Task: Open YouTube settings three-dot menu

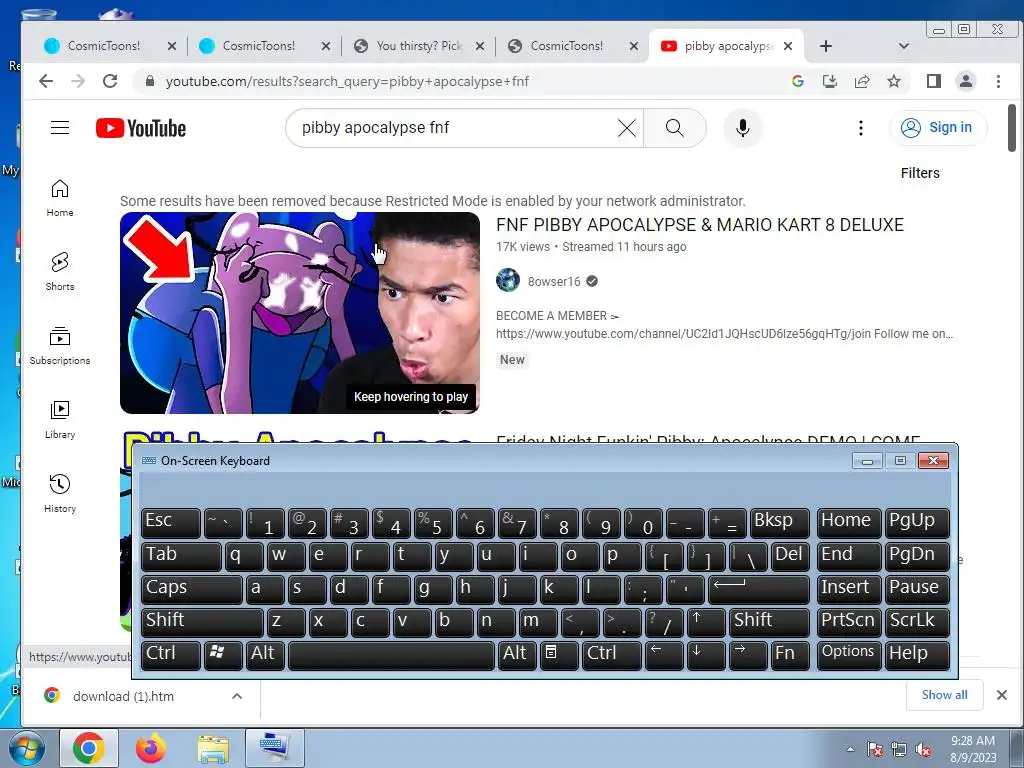Action: point(861,128)
